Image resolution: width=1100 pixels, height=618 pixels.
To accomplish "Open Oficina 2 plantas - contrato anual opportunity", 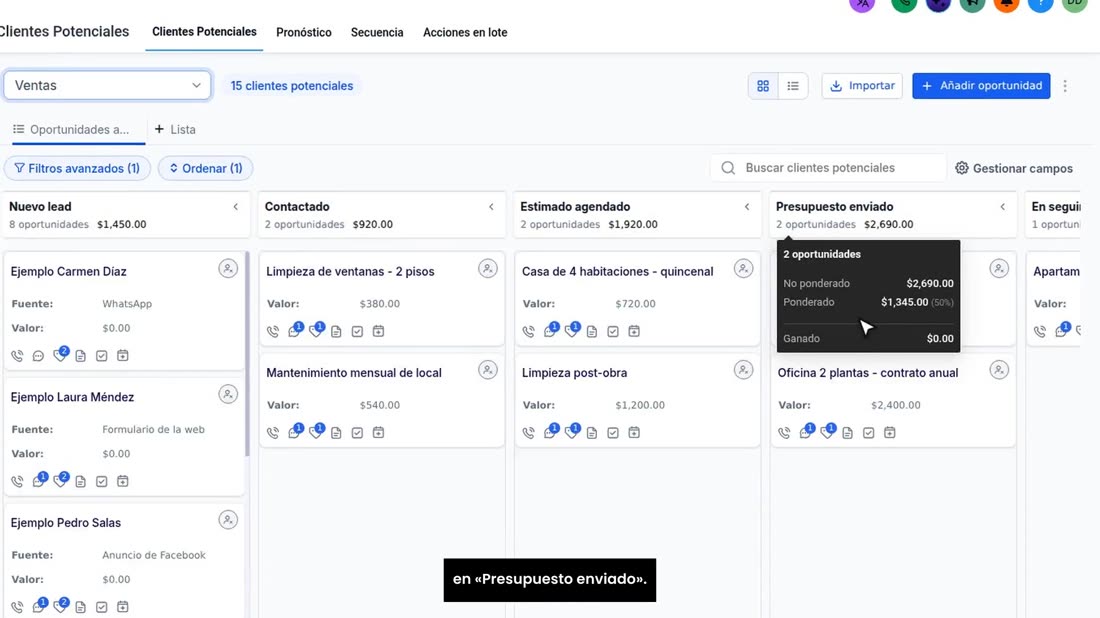I will (x=868, y=372).
